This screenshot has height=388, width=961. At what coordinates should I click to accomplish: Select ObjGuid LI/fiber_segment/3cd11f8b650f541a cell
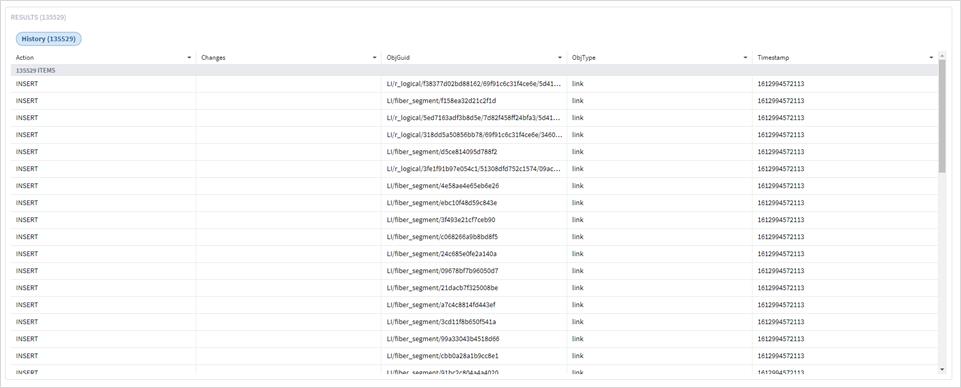(474, 322)
